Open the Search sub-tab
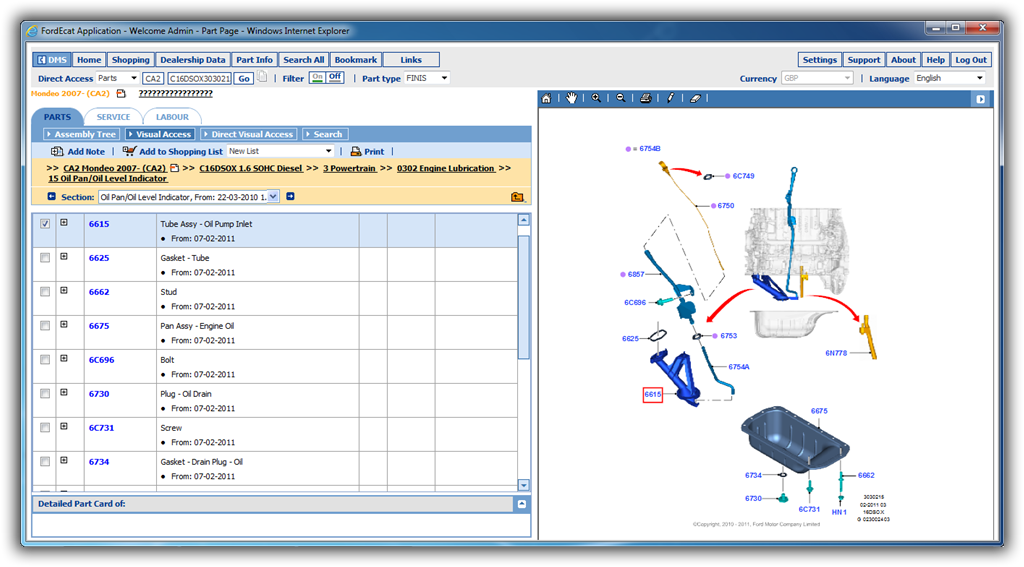1024x567 pixels. (x=325, y=134)
